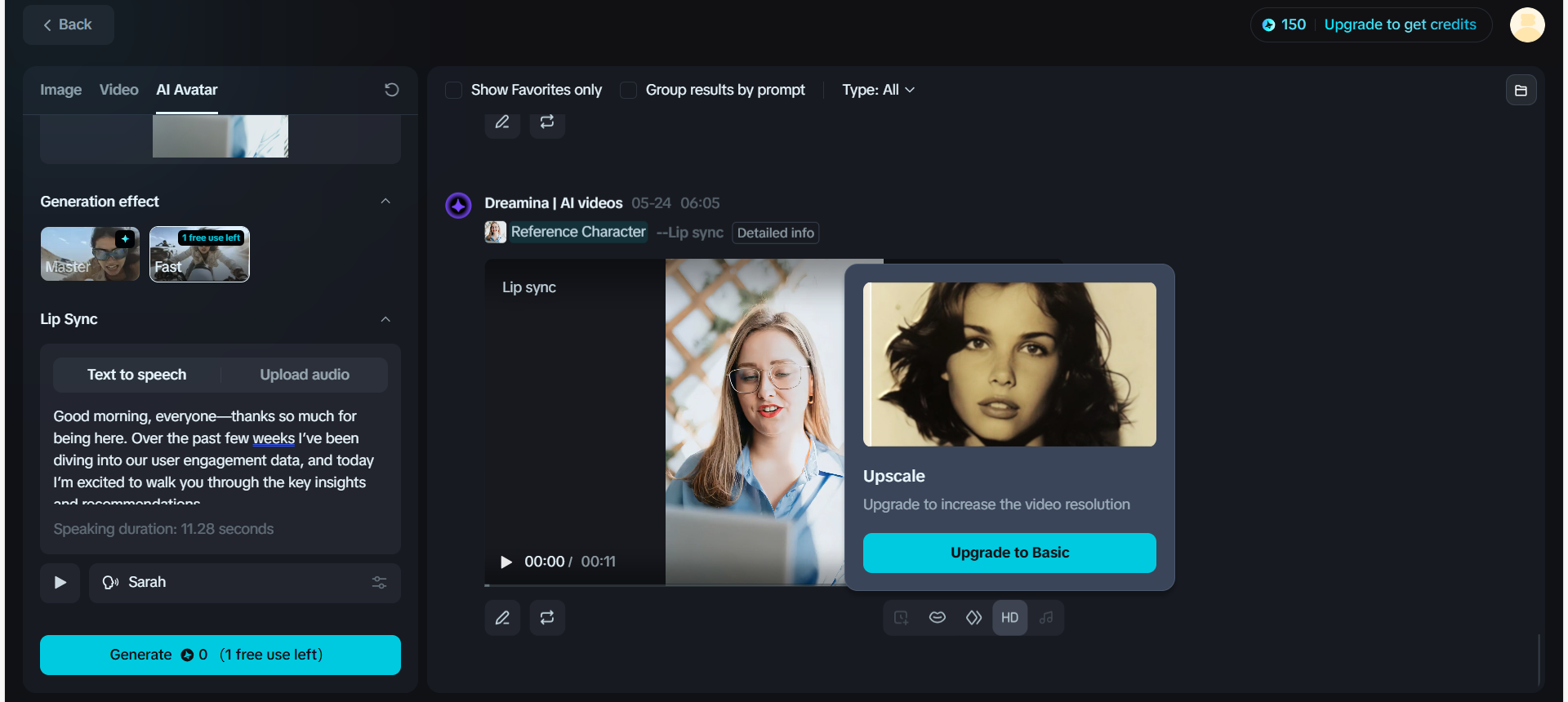The image size is (1568, 702).
Task: Click the Reference Character tag
Action: tap(578, 232)
